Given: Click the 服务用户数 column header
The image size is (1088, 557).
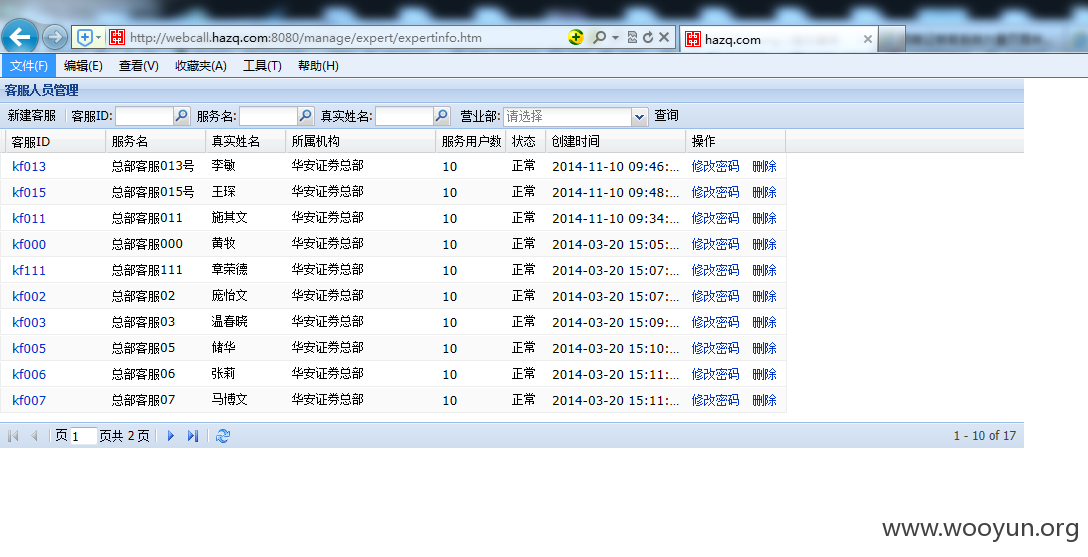Looking at the screenshot, I should coord(471,142).
